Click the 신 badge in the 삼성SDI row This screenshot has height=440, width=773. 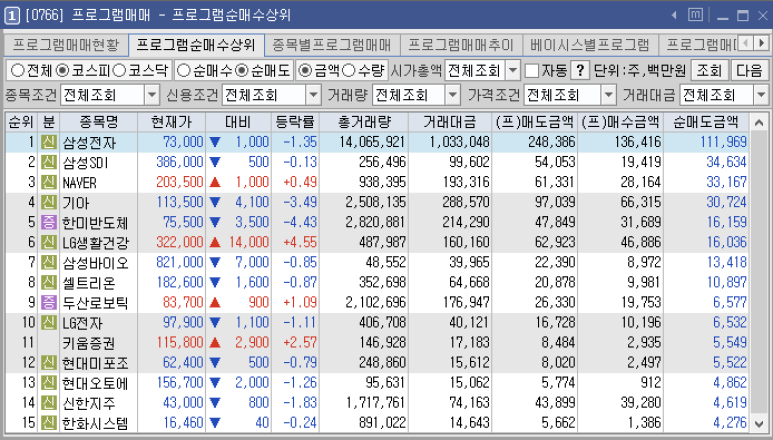[48, 162]
